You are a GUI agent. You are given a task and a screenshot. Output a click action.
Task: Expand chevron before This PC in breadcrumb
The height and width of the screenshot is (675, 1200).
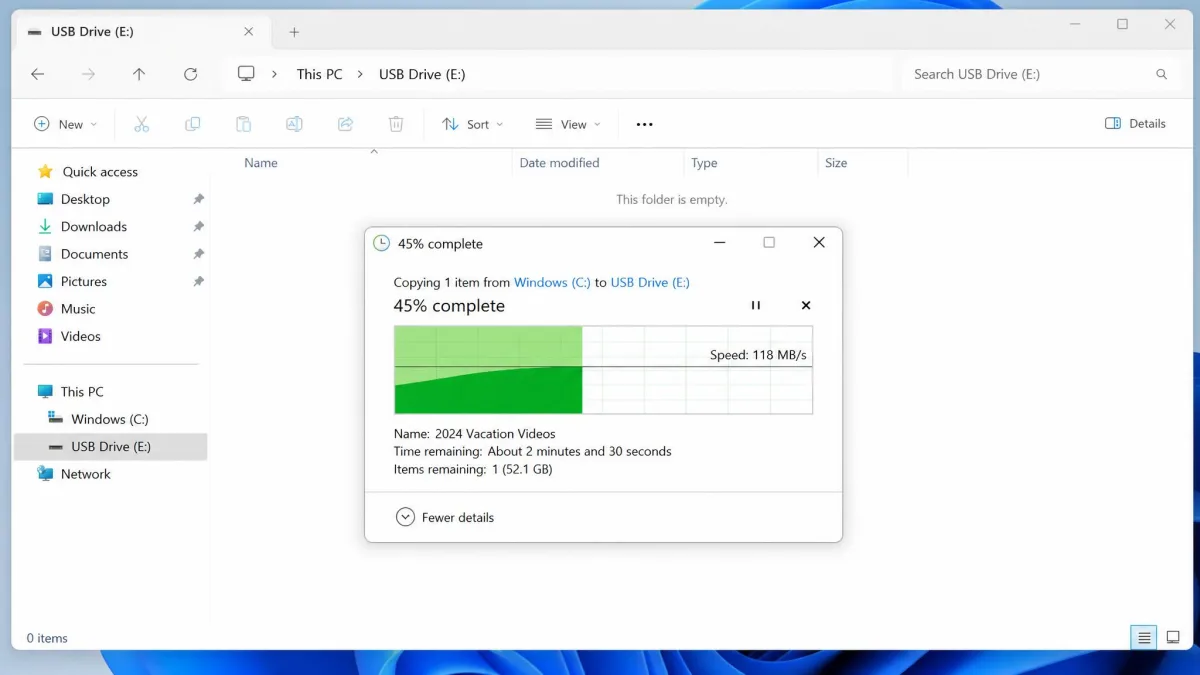(274, 74)
